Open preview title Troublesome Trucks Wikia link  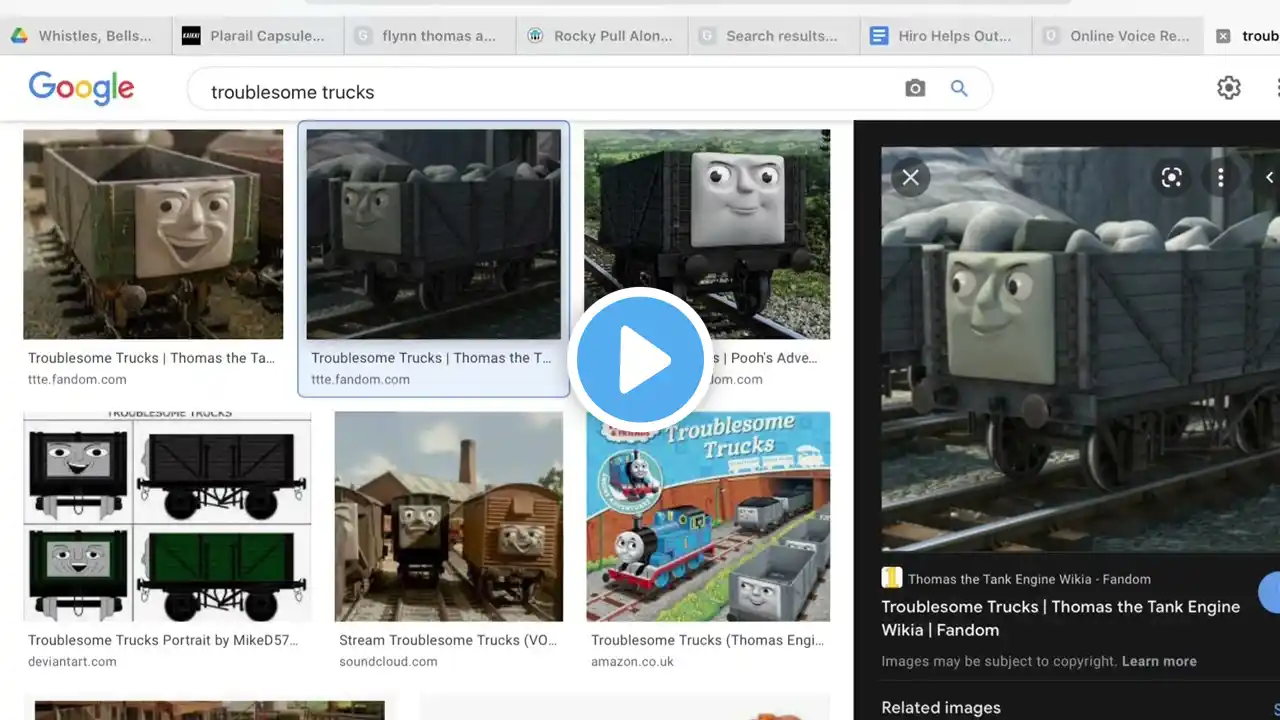point(1060,618)
